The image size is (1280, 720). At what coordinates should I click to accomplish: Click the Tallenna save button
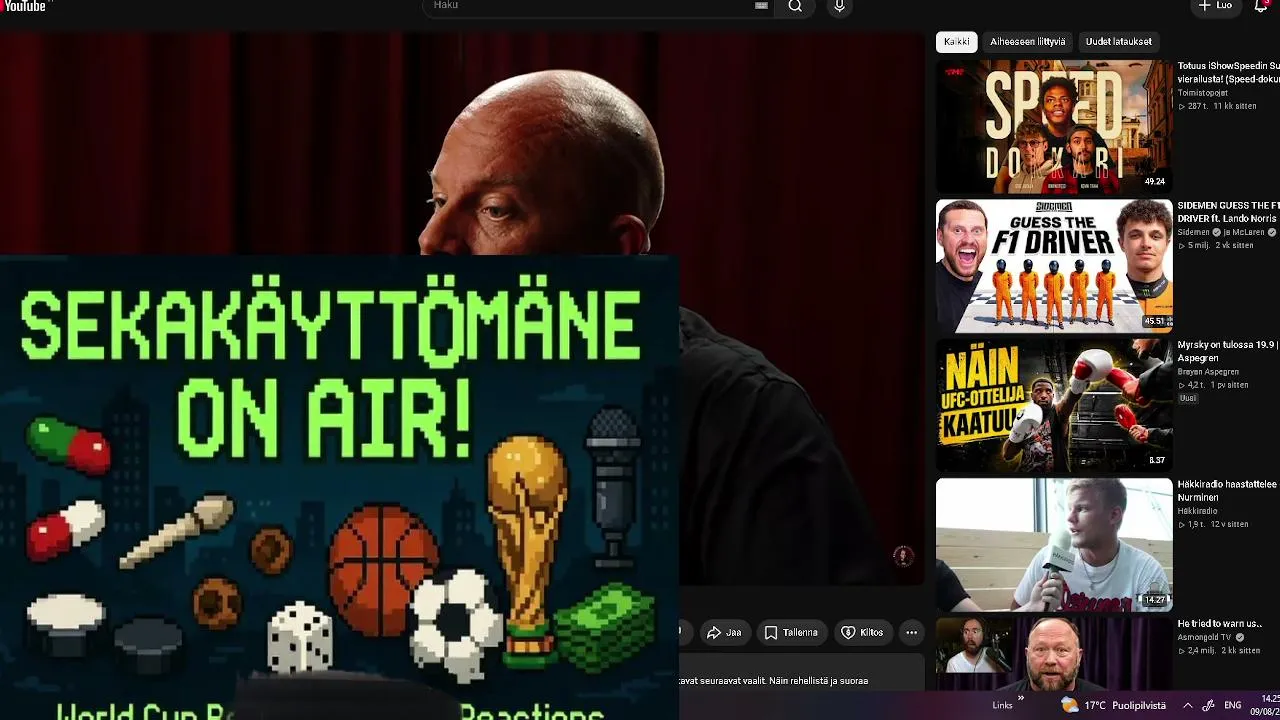click(x=792, y=633)
